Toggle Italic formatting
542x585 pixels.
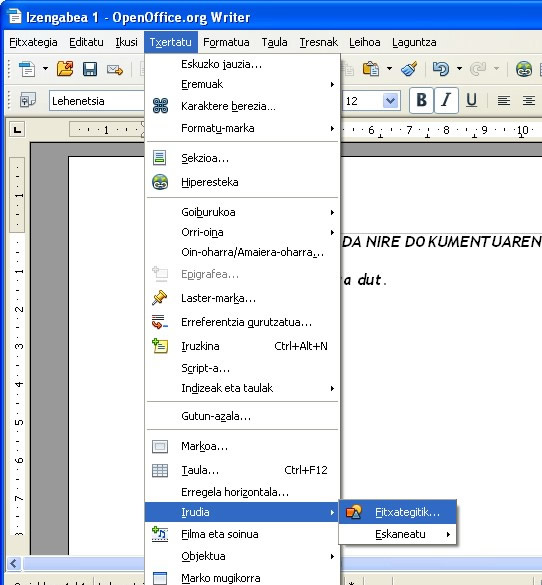[x=446, y=100]
